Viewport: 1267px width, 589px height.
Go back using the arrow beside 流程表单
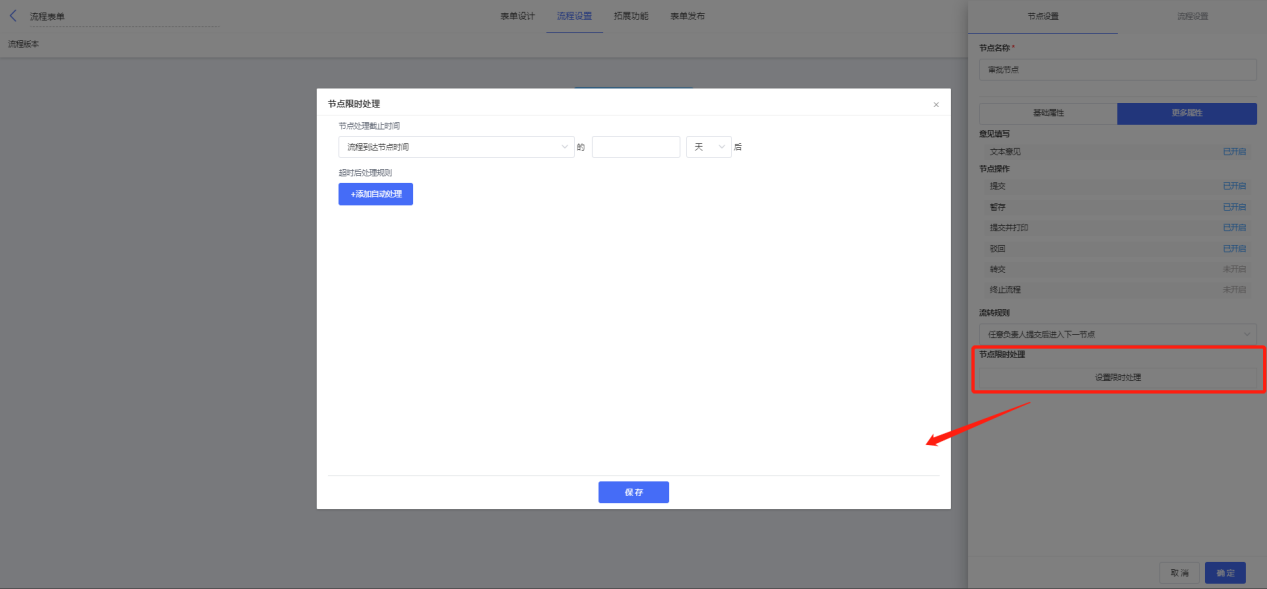13,16
